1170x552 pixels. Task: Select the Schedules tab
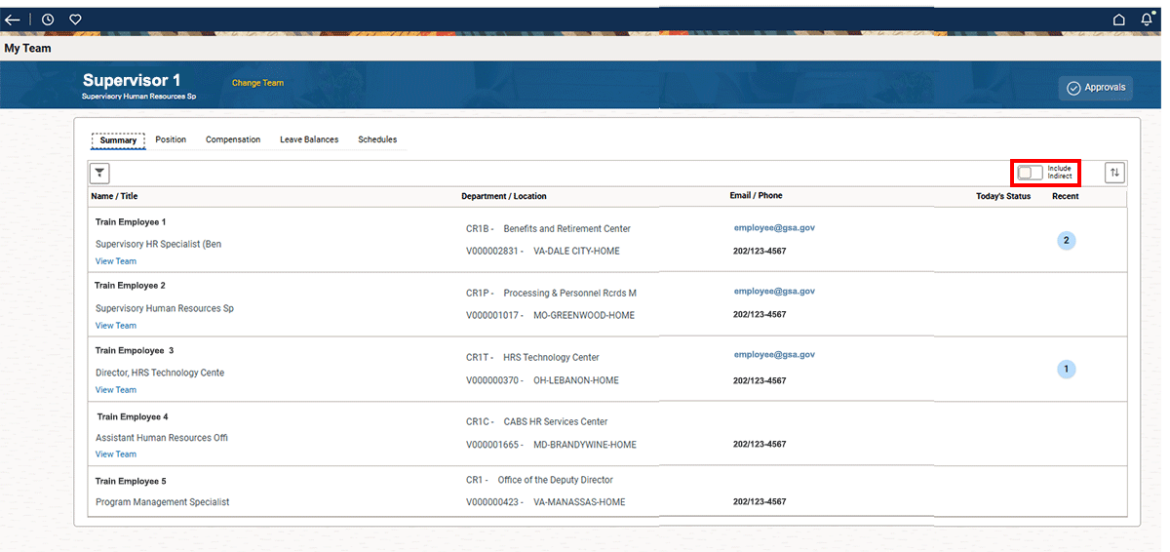377,140
